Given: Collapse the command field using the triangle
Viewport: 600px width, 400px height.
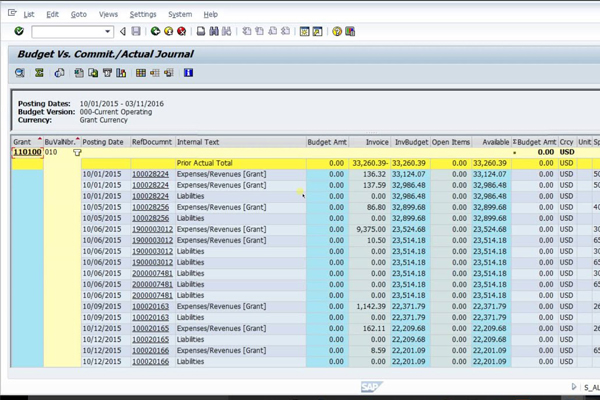Looking at the screenshot, I should pyautogui.click(x=122, y=31).
